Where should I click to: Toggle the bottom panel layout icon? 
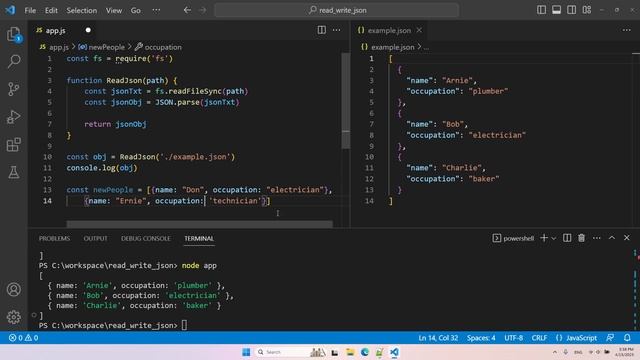click(x=556, y=10)
